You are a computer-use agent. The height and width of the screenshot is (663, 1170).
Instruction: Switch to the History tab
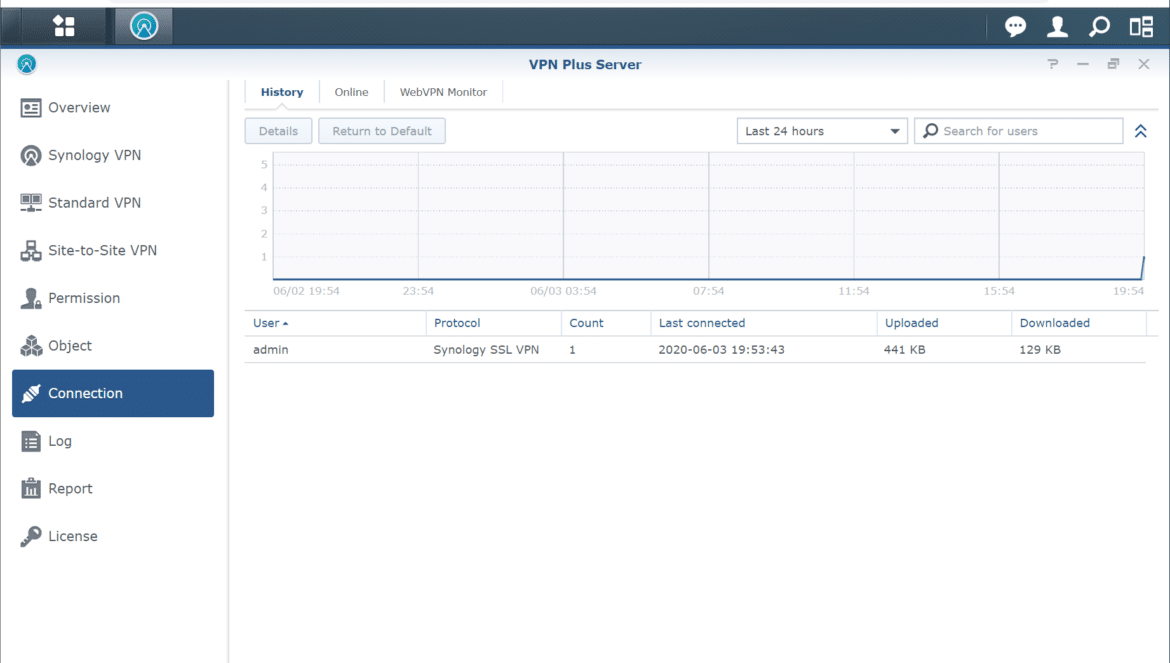282,92
